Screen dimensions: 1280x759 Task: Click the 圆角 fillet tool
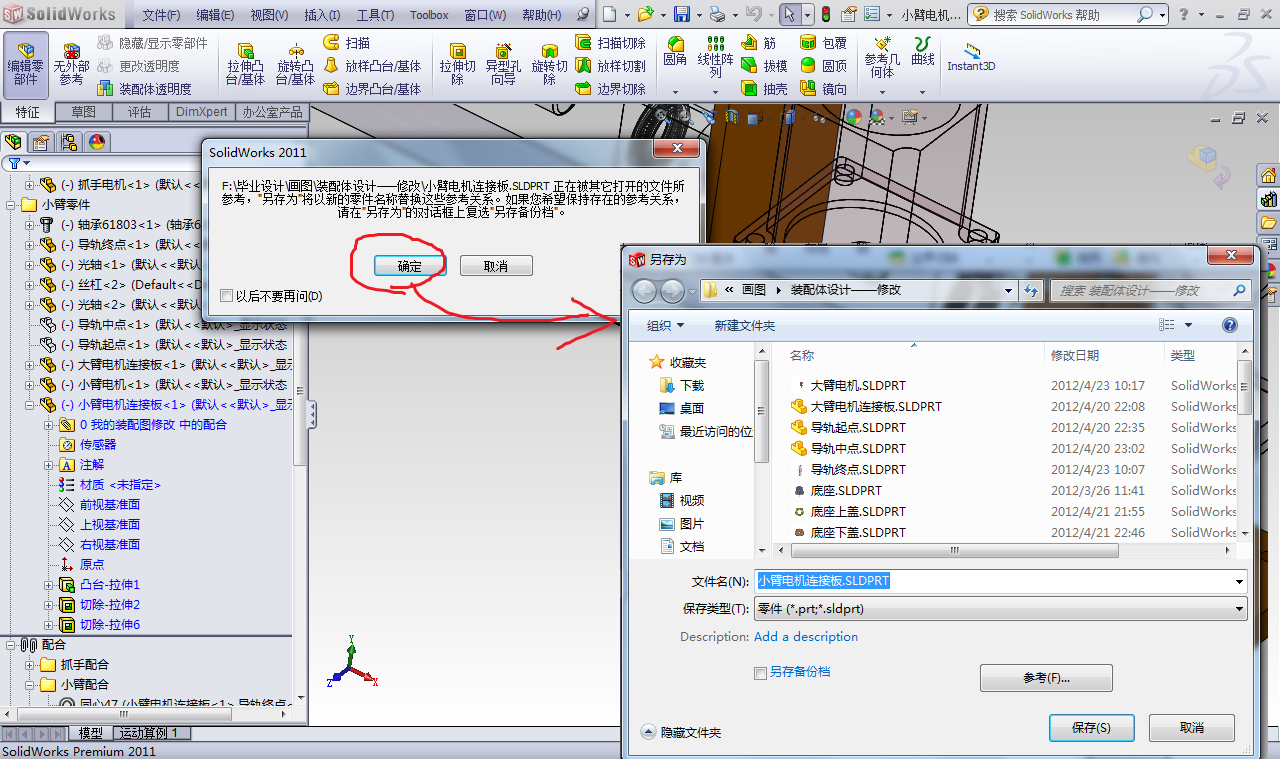(x=675, y=52)
